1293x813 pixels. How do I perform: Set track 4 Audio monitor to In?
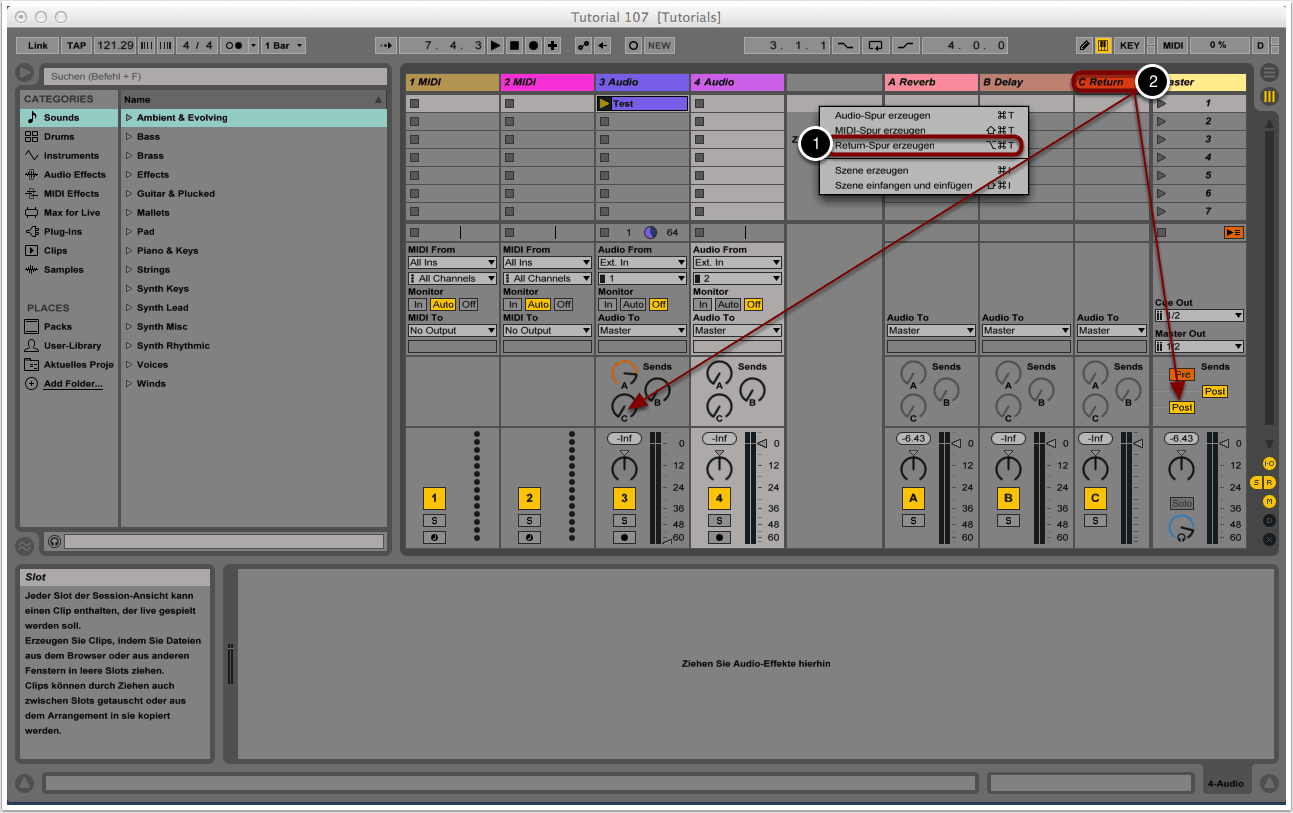(703, 304)
